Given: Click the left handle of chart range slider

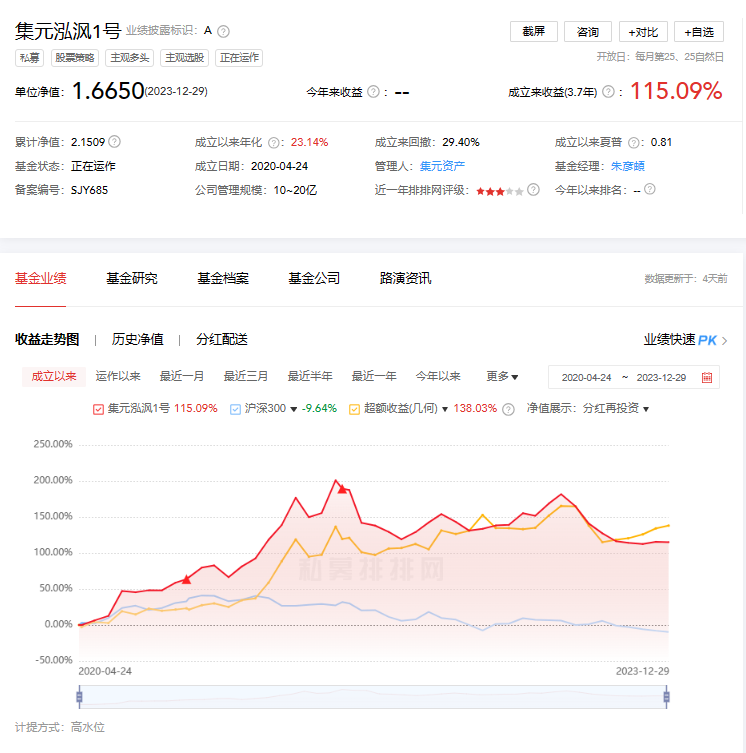Looking at the screenshot, I should tap(79, 697).
